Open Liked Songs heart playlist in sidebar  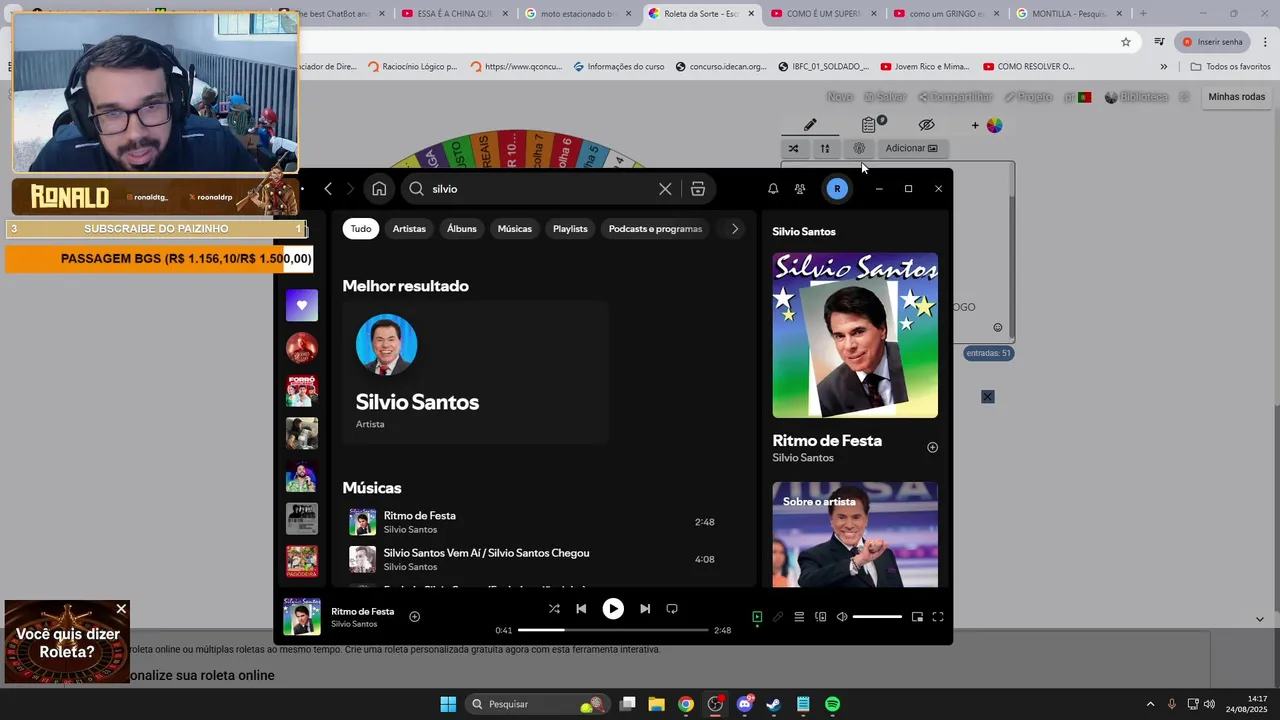(302, 305)
